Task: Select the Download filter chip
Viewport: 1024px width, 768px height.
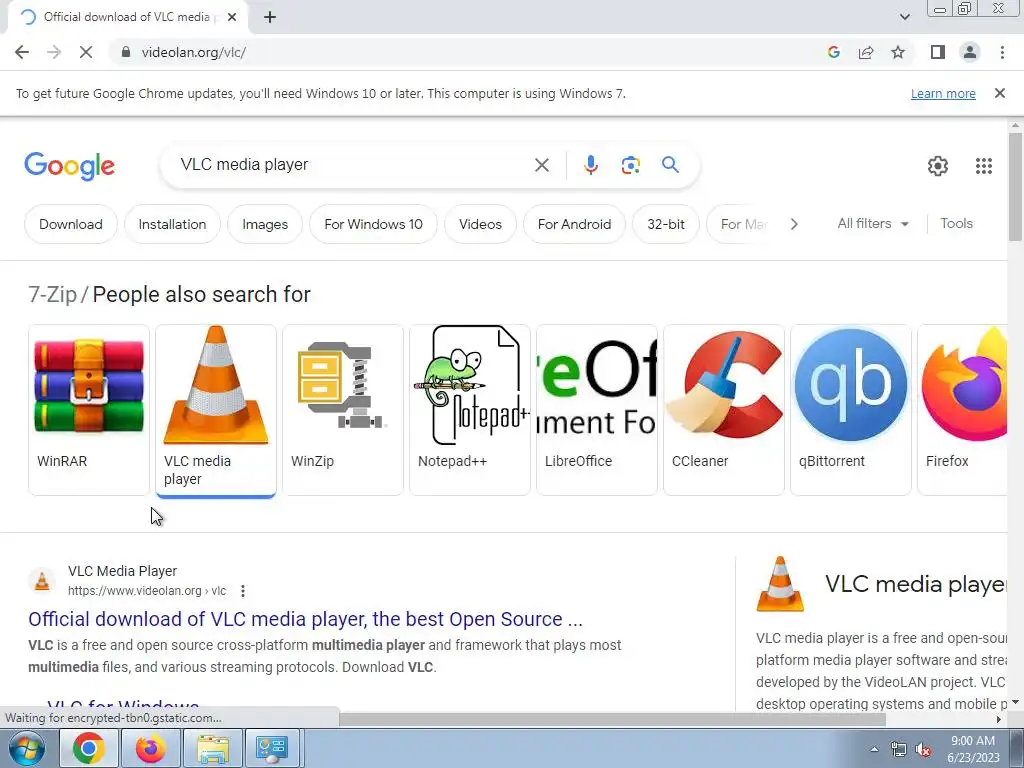Action: (x=71, y=224)
